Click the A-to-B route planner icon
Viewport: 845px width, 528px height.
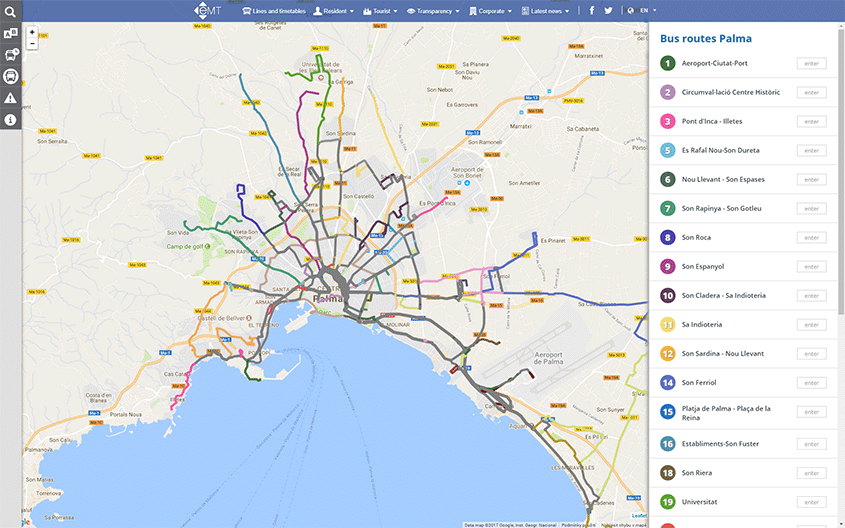coord(10,33)
